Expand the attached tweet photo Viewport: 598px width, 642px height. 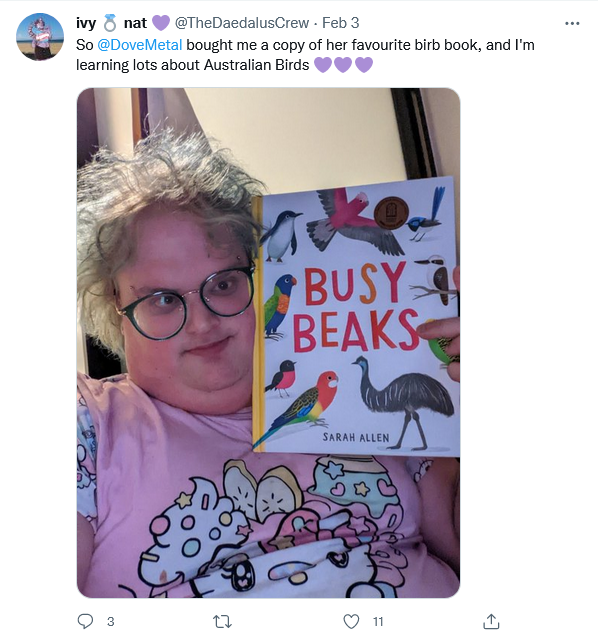(x=268, y=343)
